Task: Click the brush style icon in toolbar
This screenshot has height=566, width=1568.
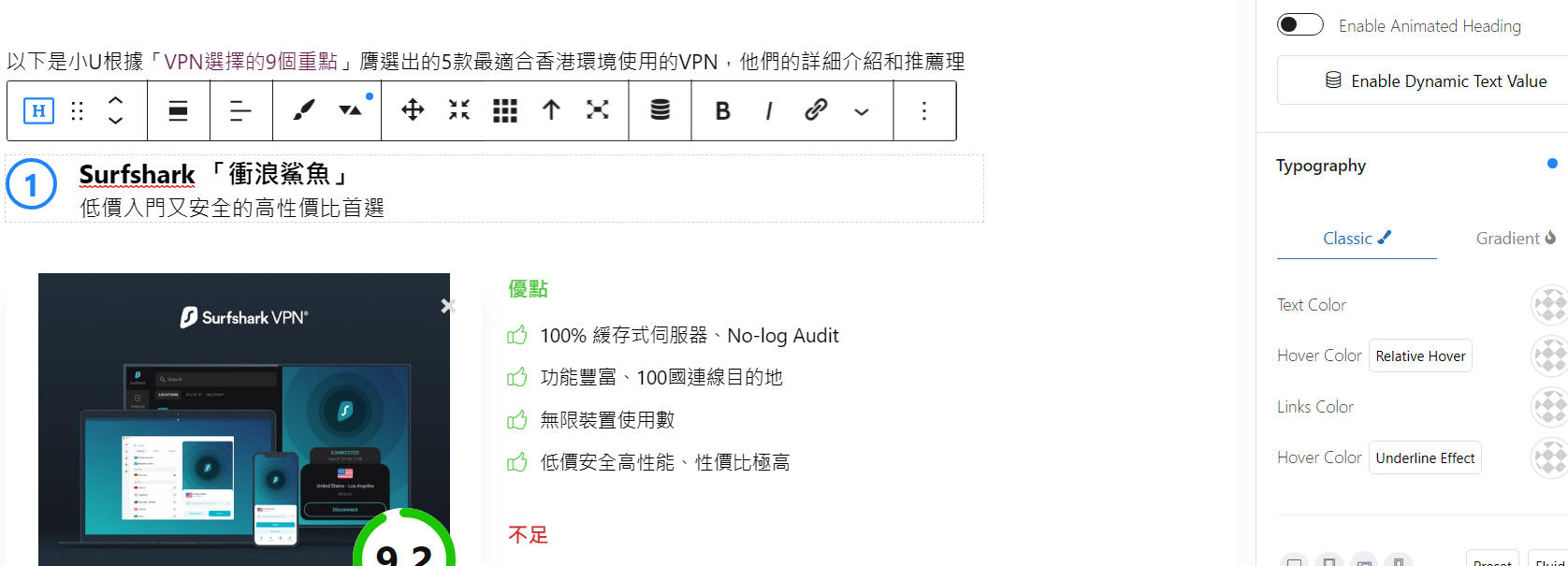Action: [303, 110]
